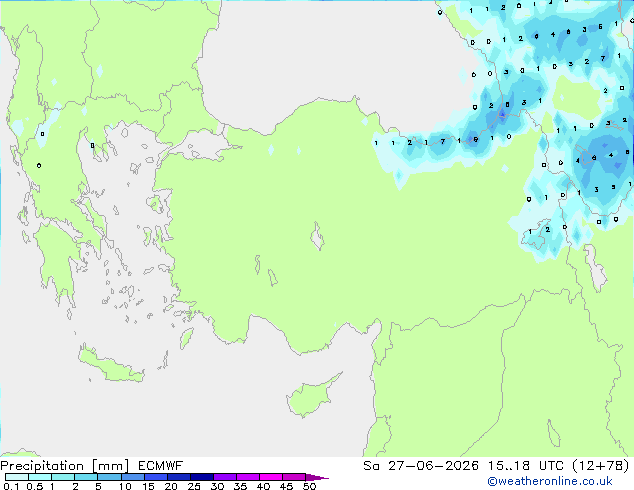Click the "[mm]" unit label
Viewport: 634px width, 490px height.
pos(111,466)
